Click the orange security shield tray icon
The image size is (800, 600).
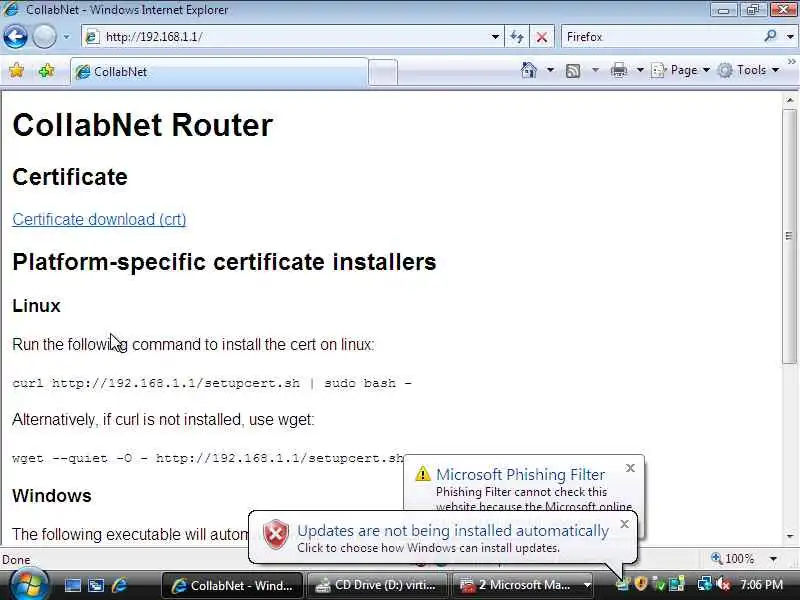point(641,584)
